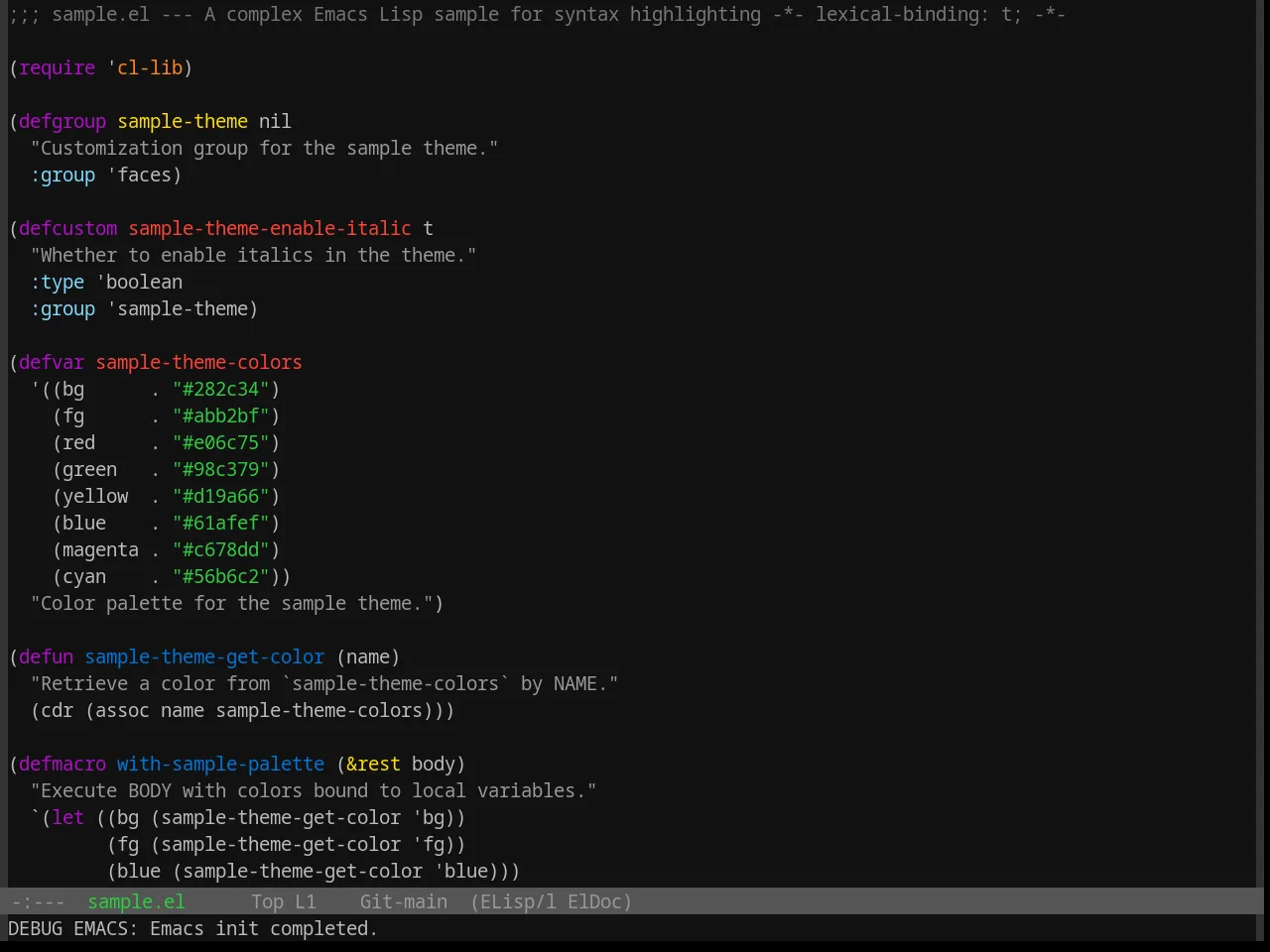Click the defvar keyword
The width and height of the screenshot is (1270, 952).
pos(52,362)
